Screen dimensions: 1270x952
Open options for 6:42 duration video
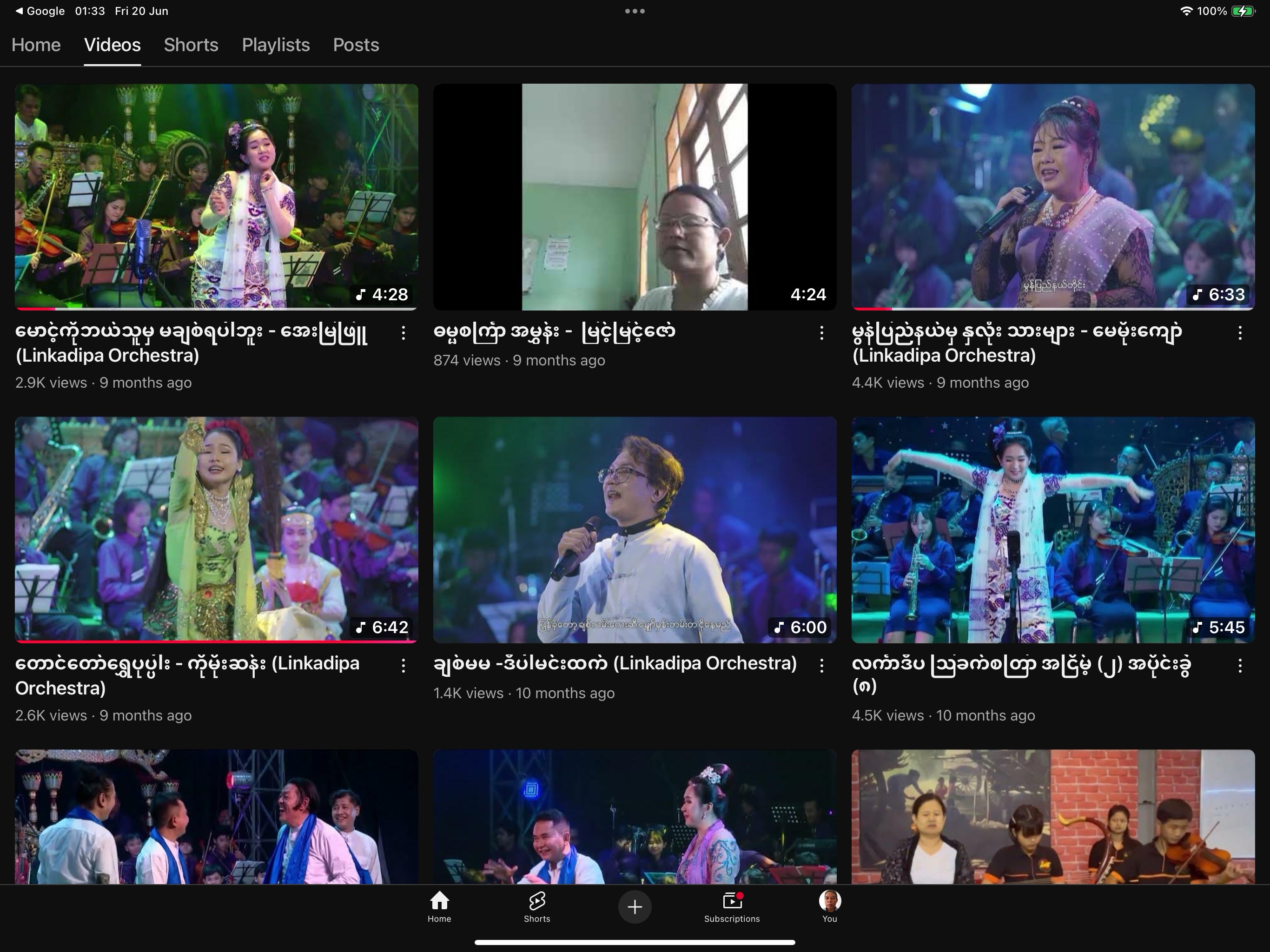tap(403, 666)
